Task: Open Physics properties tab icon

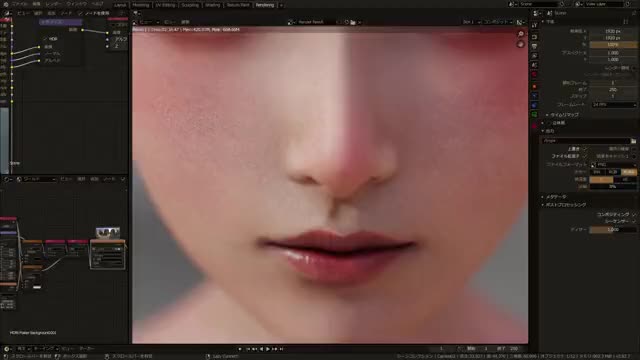Action: coord(535,96)
